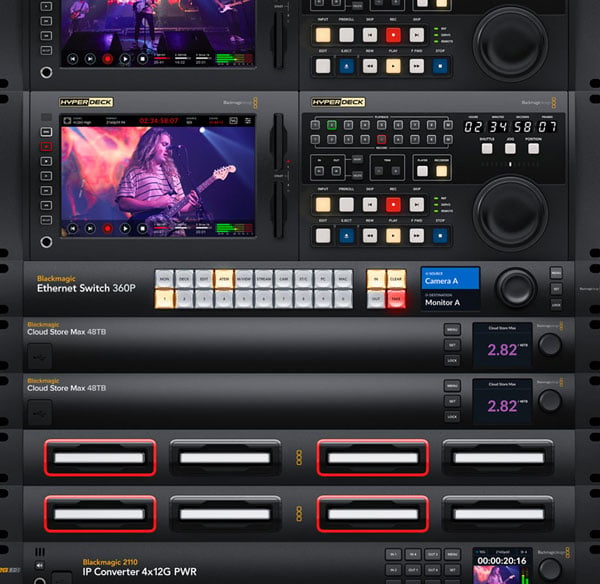Tap skip-forward icon on lower HyperDeck touchscreen
The image size is (600, 584).
coord(90,228)
